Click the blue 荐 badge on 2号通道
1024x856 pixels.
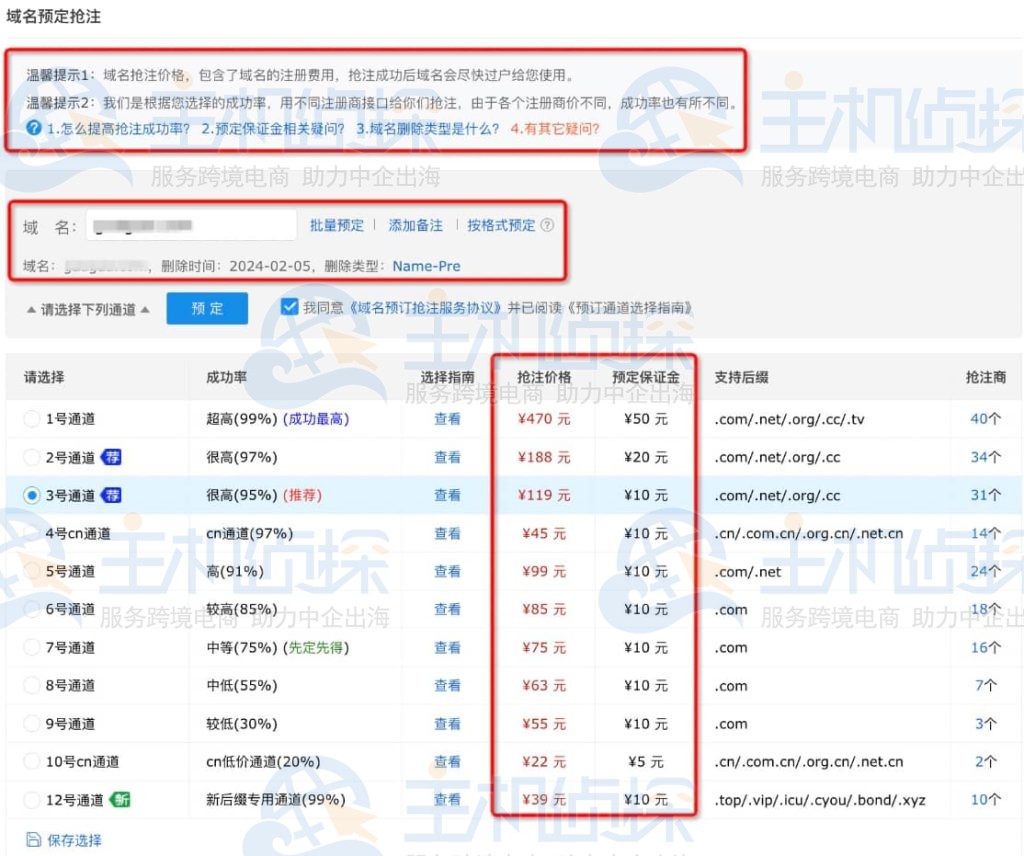[112, 457]
